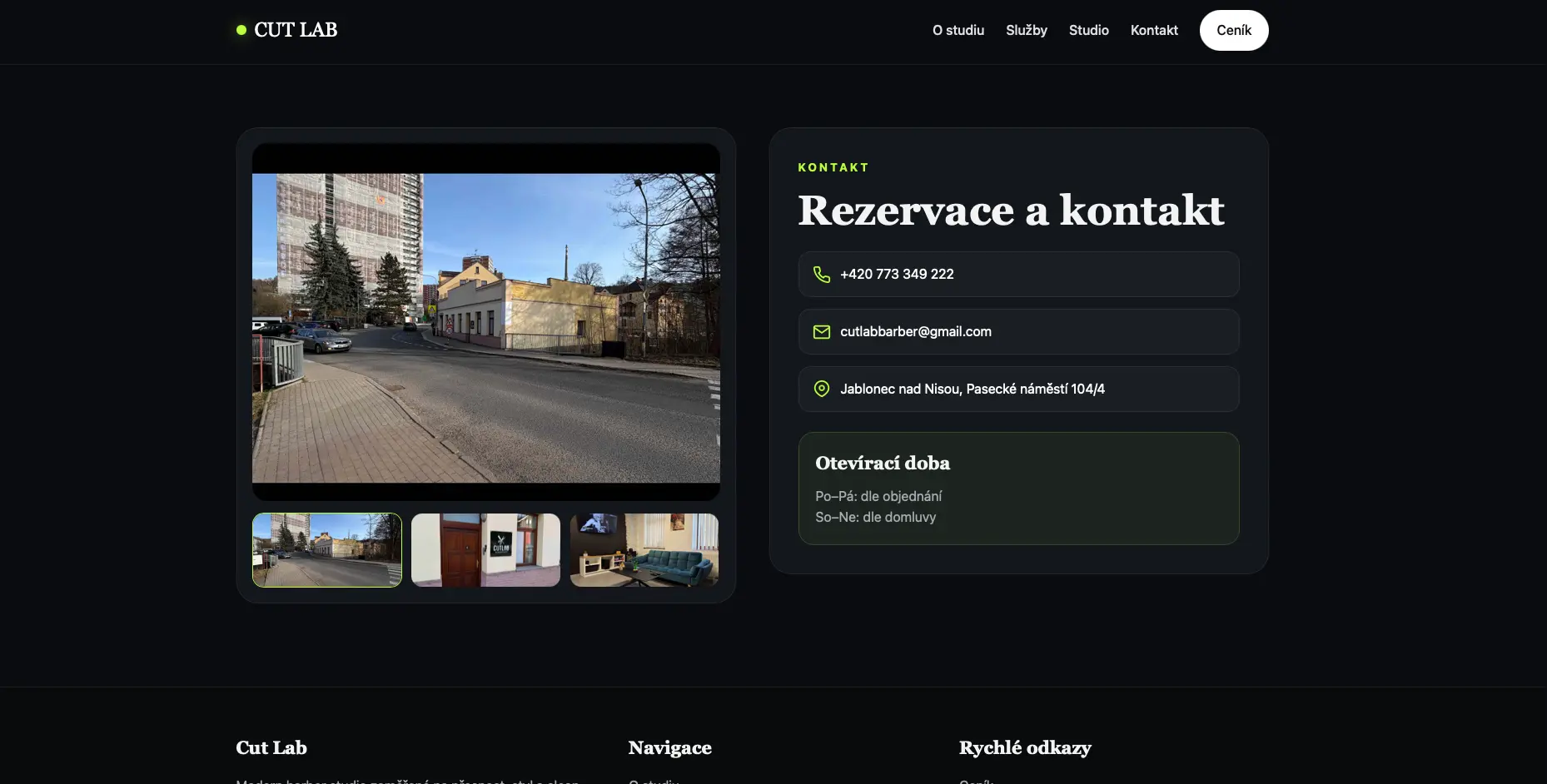The image size is (1547, 784).
Task: Click the location pin icon
Action: coord(821,390)
